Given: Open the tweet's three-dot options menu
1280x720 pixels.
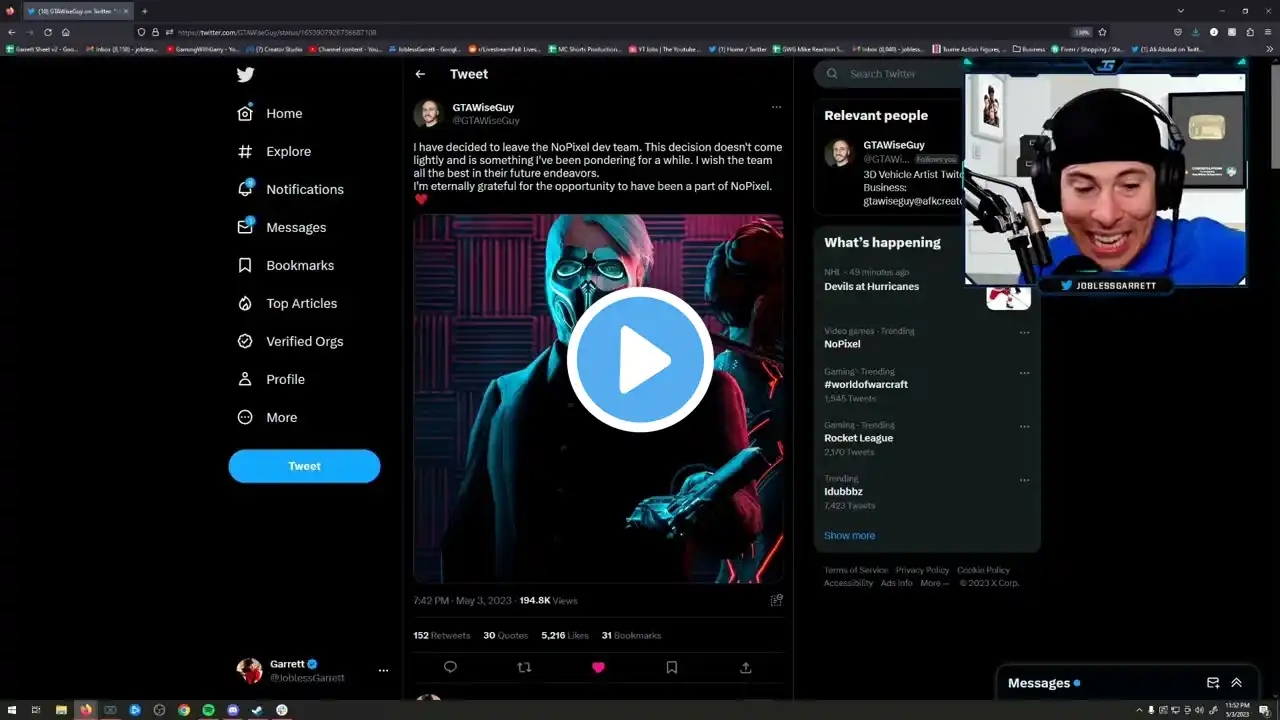Looking at the screenshot, I should point(776,107).
